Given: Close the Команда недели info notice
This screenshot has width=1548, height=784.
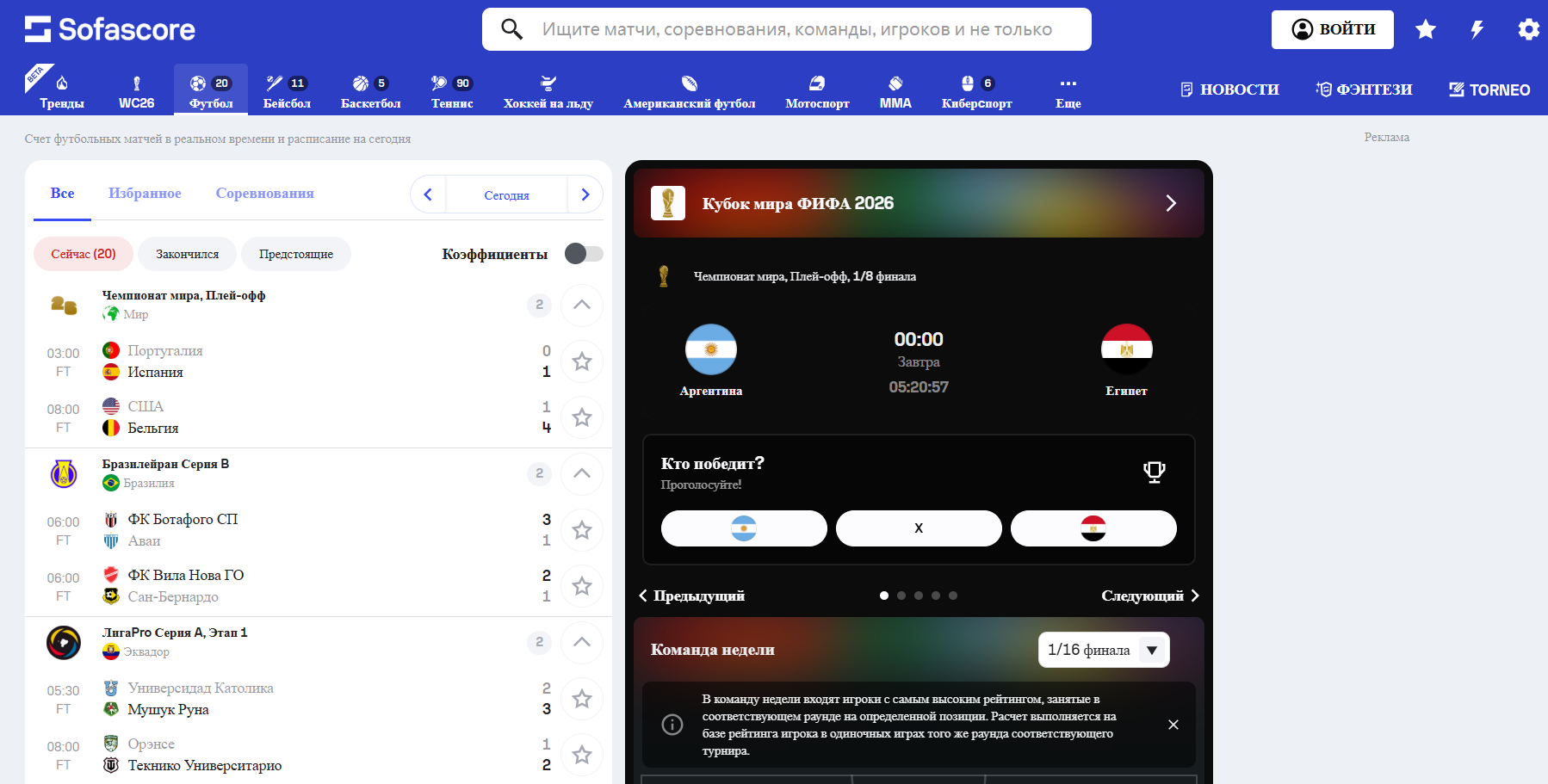Looking at the screenshot, I should click(1173, 725).
